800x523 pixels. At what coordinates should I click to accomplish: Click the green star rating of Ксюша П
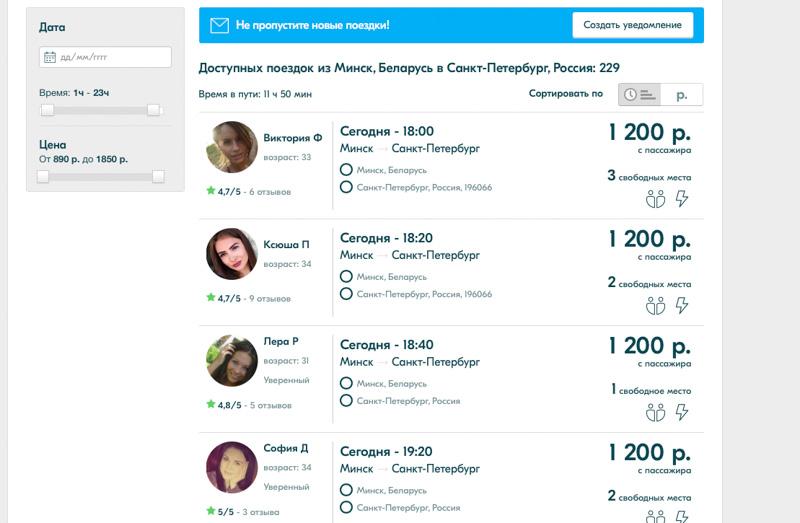211,297
